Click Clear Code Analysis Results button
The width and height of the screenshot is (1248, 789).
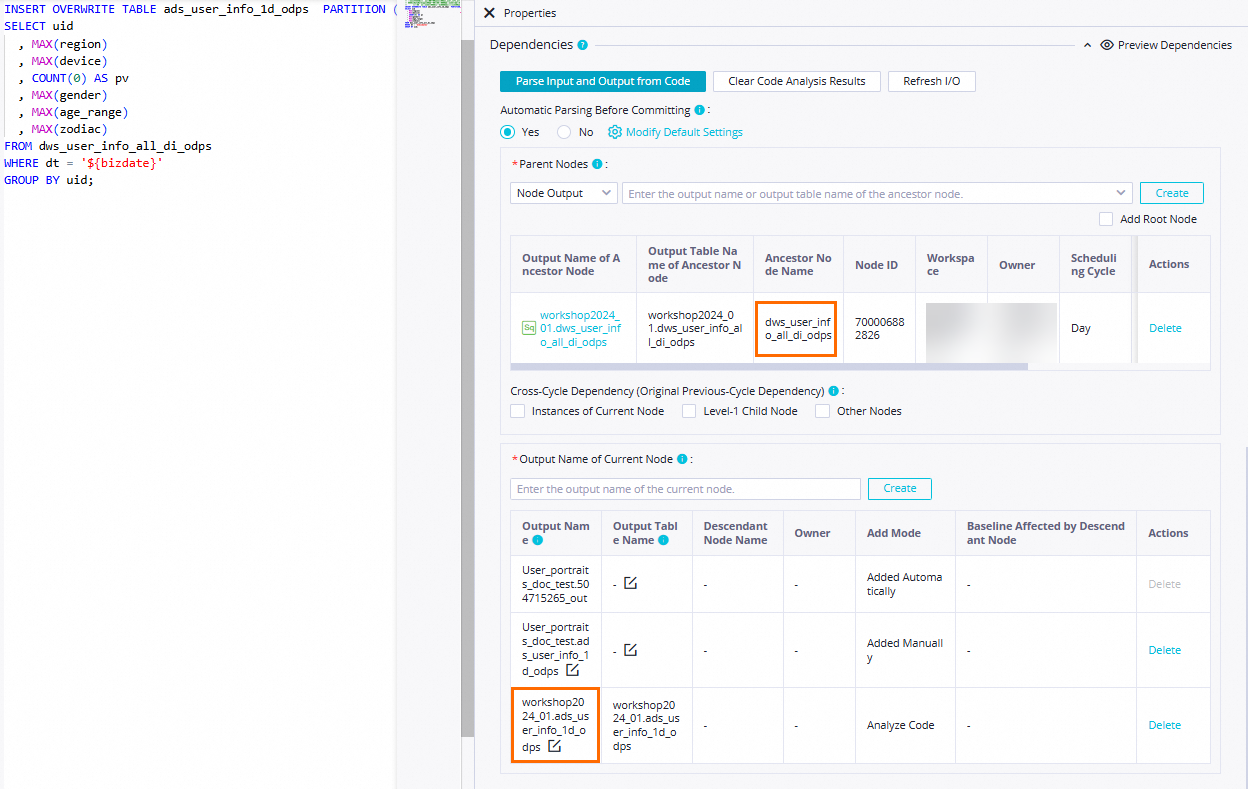click(x=797, y=81)
